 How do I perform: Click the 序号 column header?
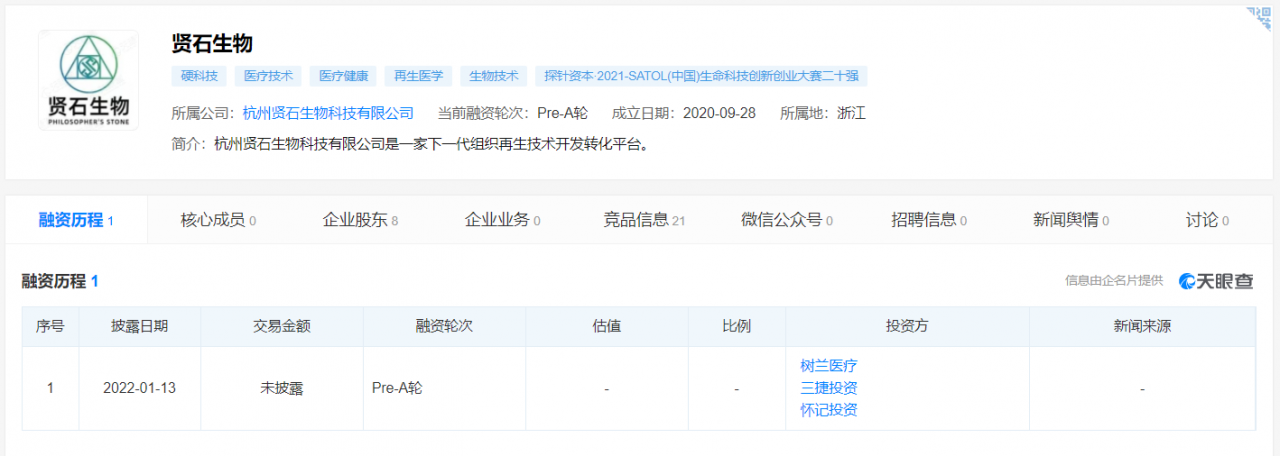point(50,326)
